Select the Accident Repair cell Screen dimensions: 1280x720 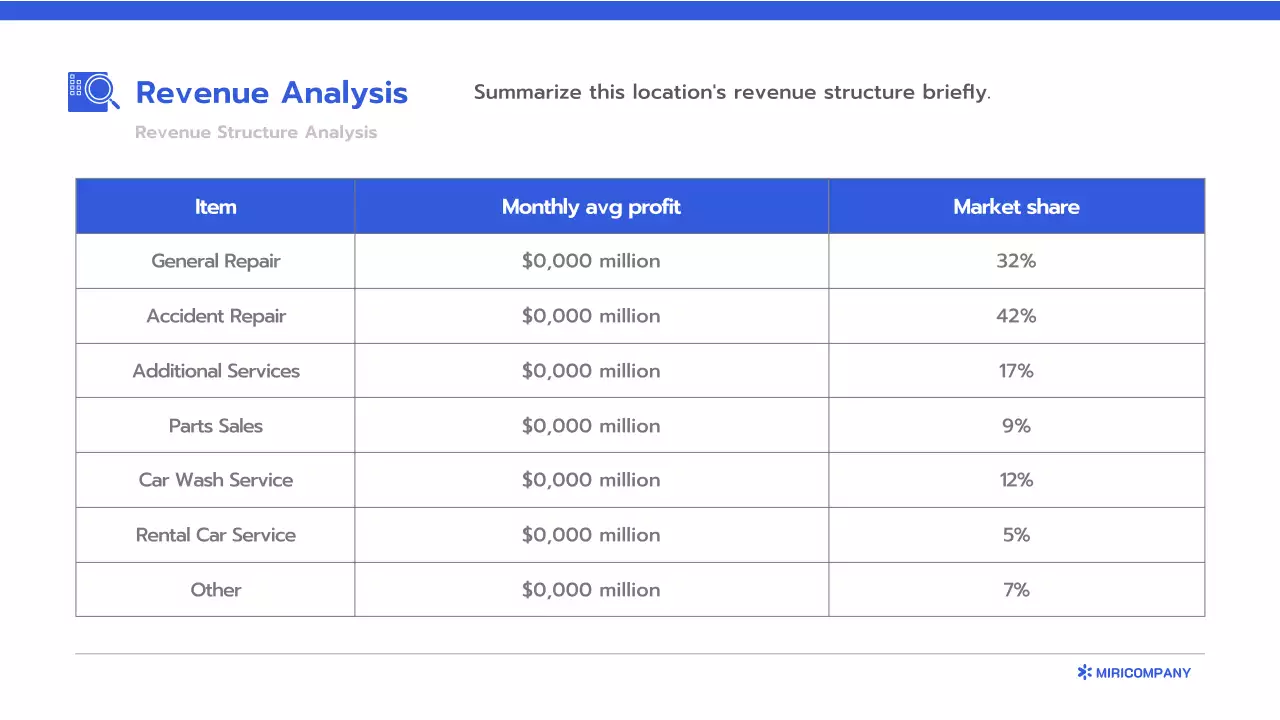point(215,316)
